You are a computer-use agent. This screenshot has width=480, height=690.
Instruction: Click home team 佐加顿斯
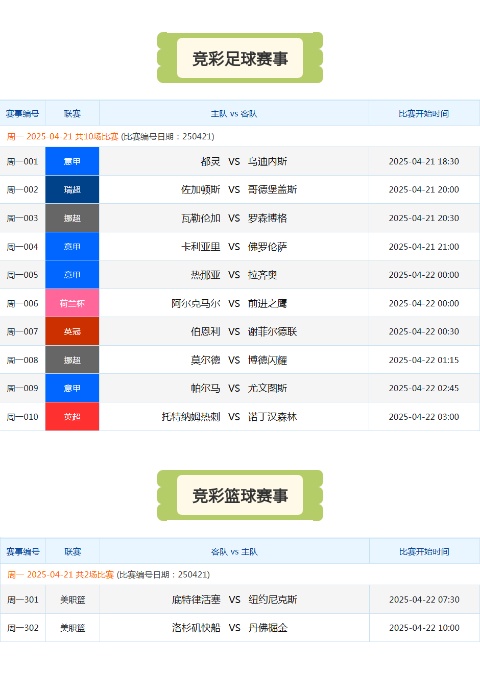[x=201, y=190]
